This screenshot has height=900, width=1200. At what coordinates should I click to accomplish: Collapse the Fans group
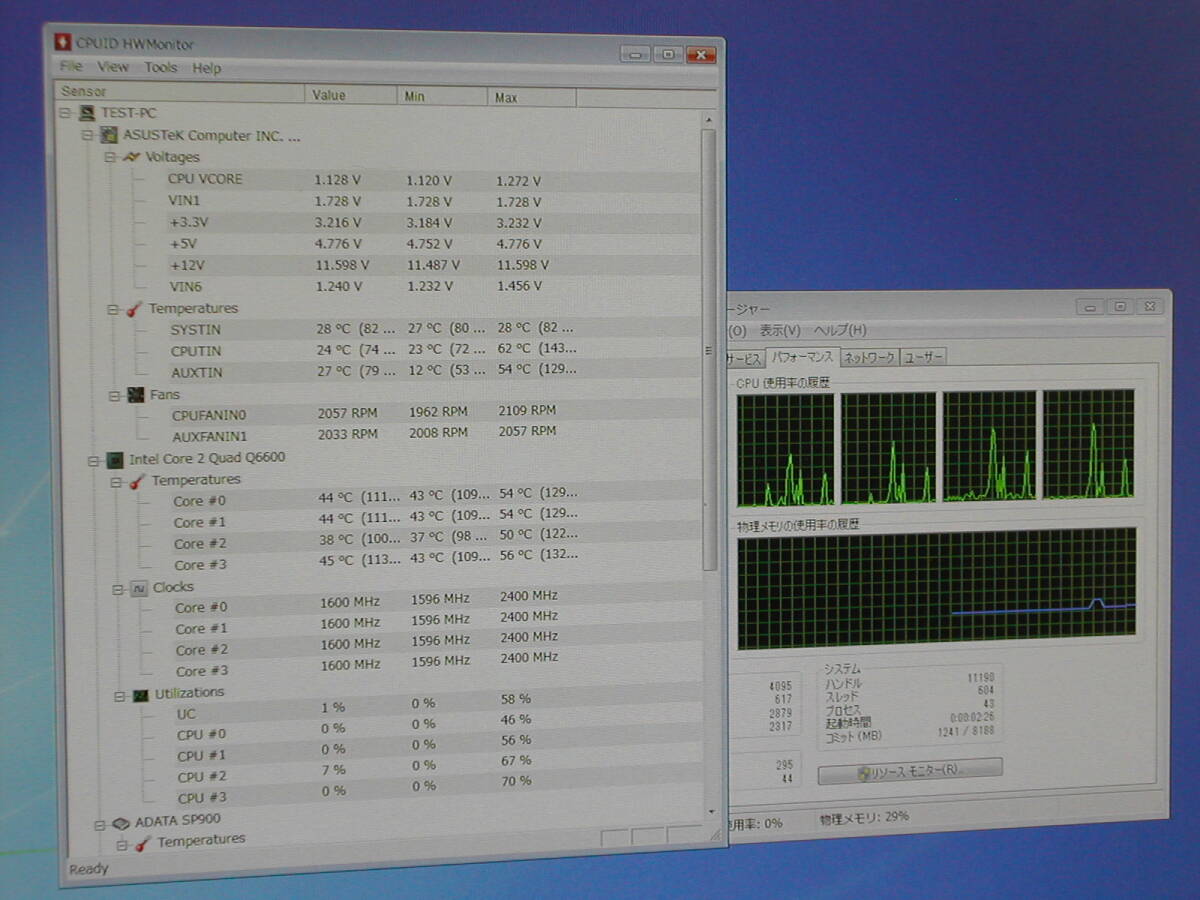(x=114, y=395)
